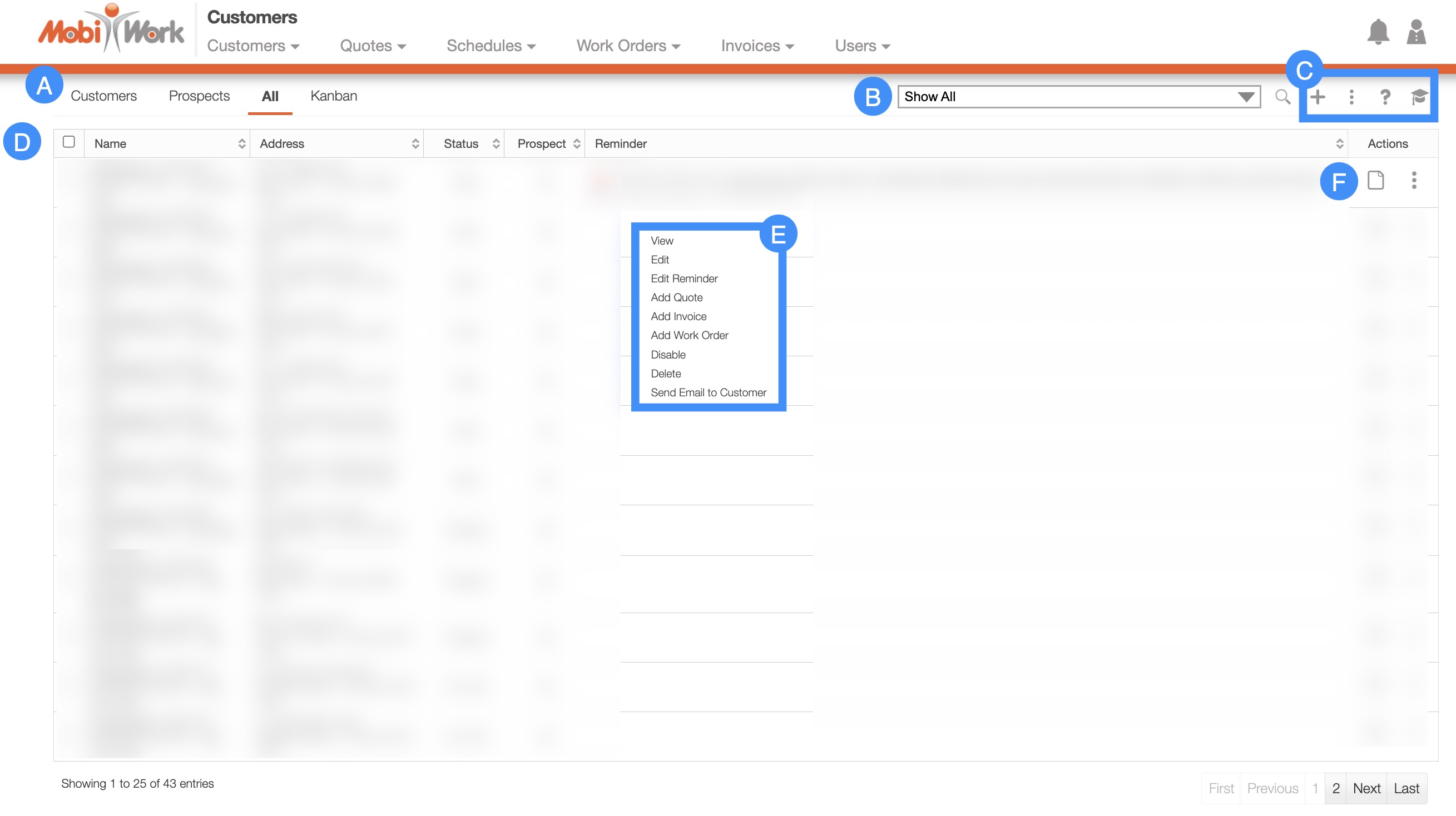The image size is (1456, 816).
Task: Open the row actions three-dot menu
Action: tap(1414, 180)
